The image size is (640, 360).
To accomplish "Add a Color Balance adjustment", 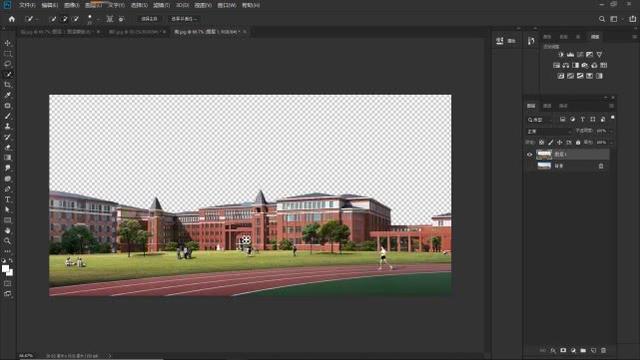I will pos(566,65).
